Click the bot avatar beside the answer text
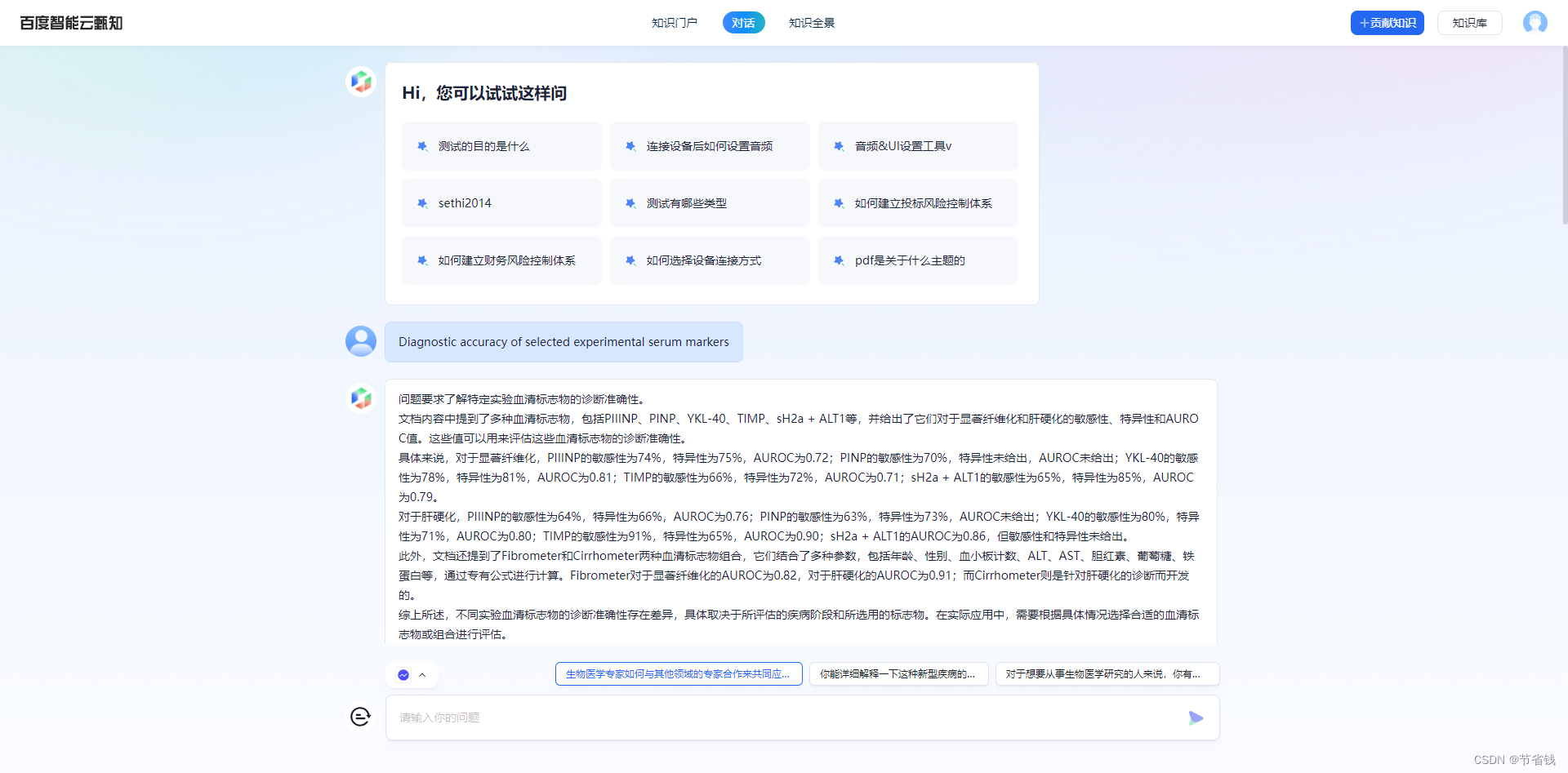Image resolution: width=1568 pixels, height=773 pixels. coord(361,398)
